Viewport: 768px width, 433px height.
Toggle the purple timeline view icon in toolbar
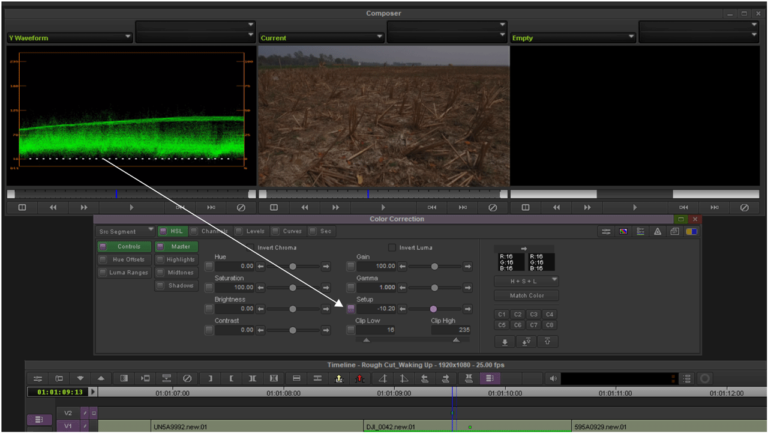click(x=489, y=378)
